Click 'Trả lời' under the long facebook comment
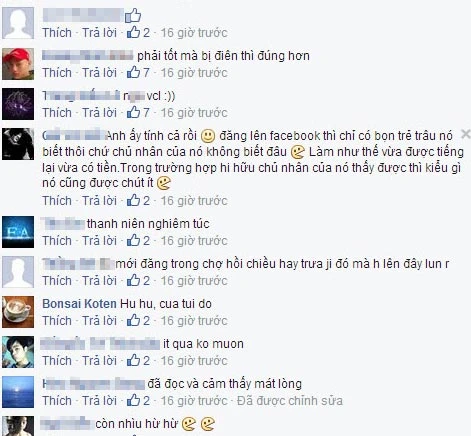471x436 pixels. 99,201
